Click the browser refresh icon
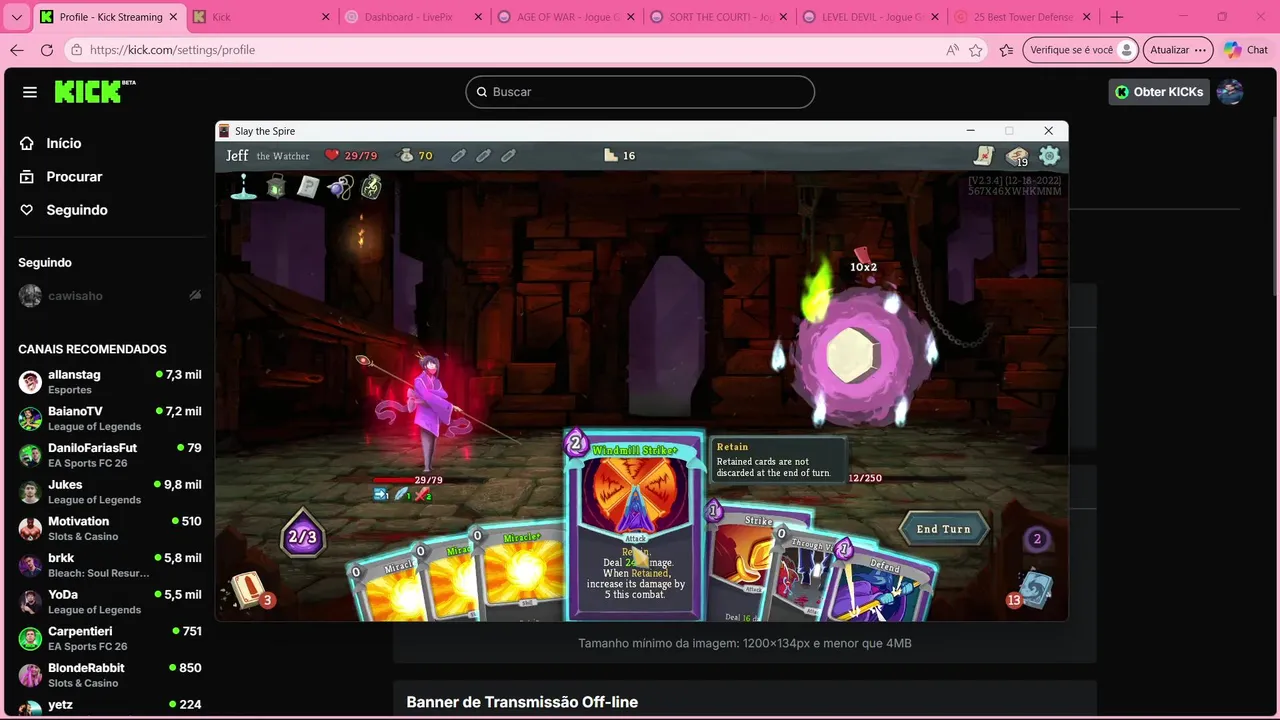Viewport: 1280px width, 720px height. click(x=47, y=50)
